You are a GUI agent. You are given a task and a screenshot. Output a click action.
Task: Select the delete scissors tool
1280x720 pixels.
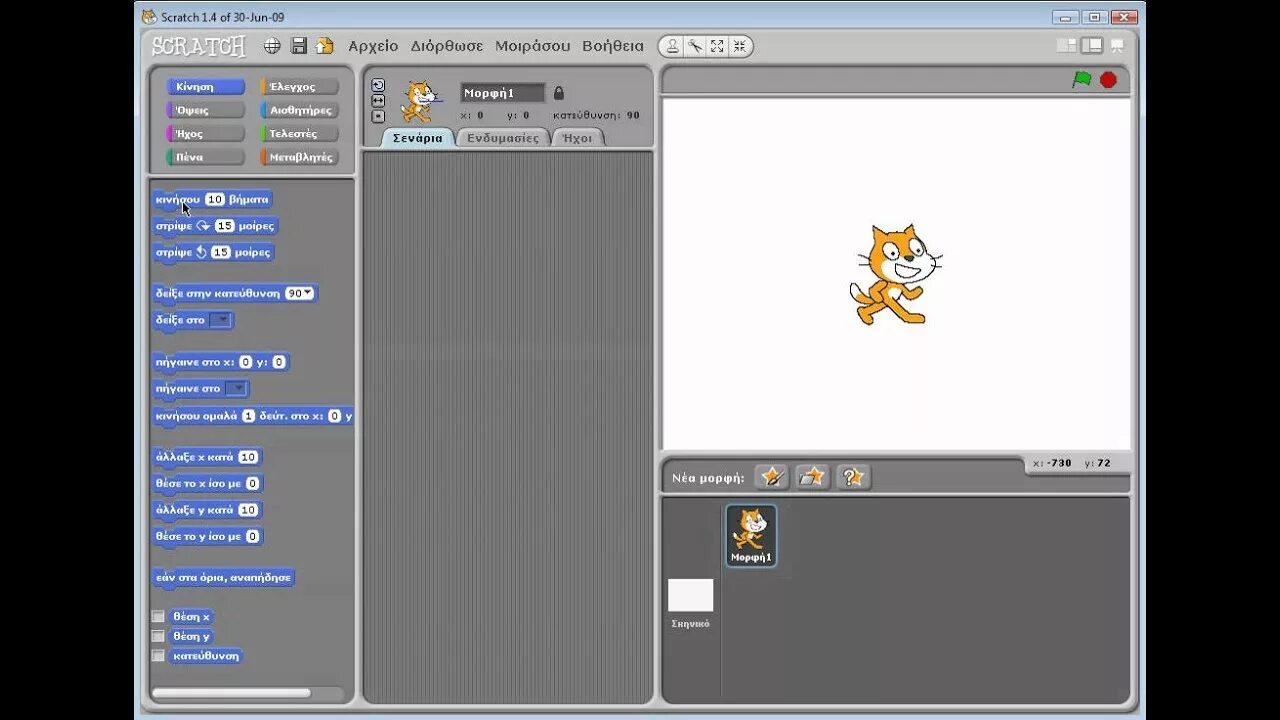[x=695, y=46]
